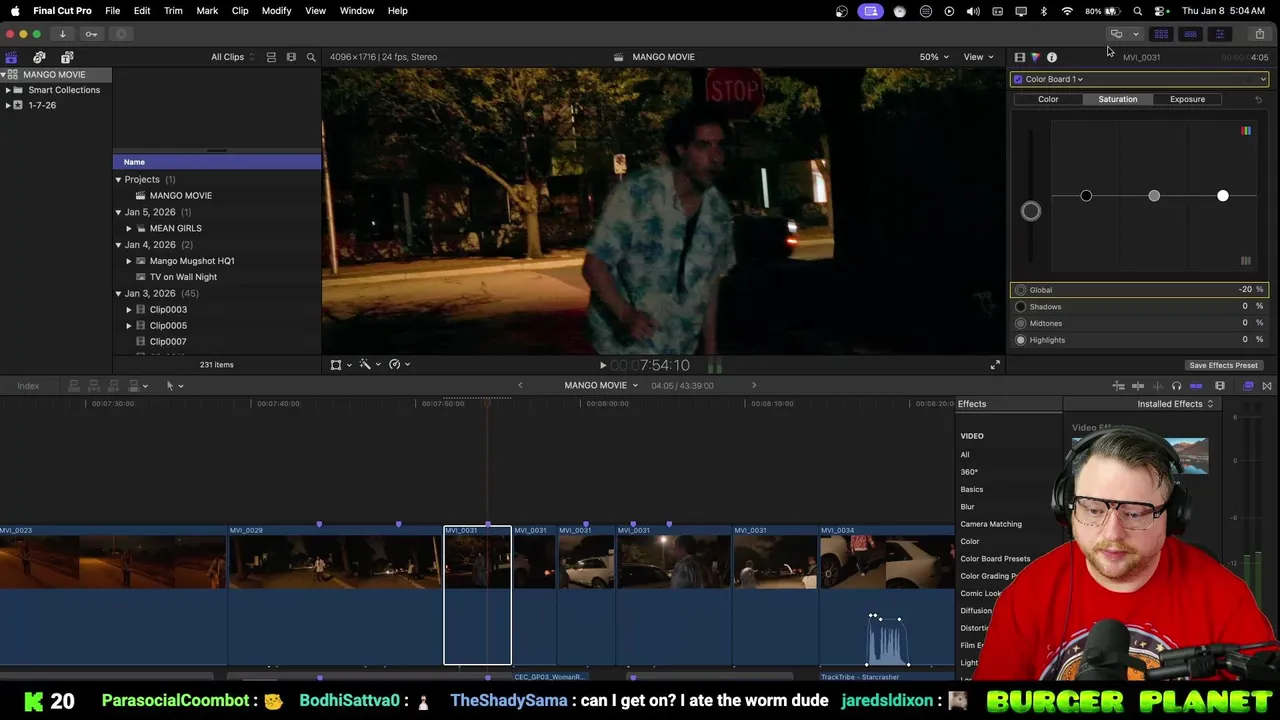Open the Import Media arrow button
1280x720 pixels.
[62, 34]
